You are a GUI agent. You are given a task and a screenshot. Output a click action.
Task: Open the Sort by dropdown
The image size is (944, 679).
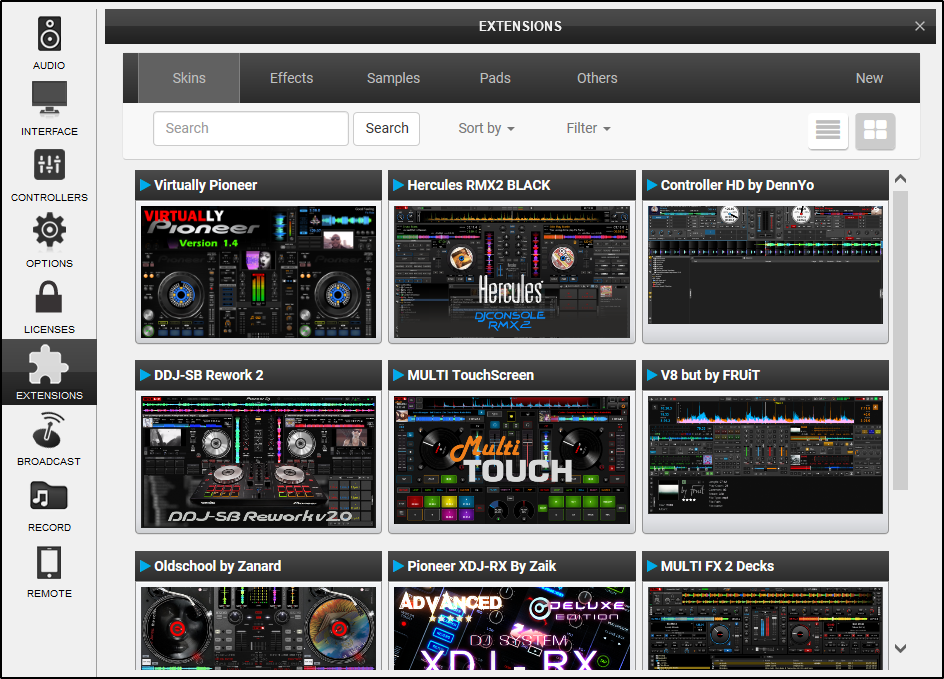coord(486,128)
